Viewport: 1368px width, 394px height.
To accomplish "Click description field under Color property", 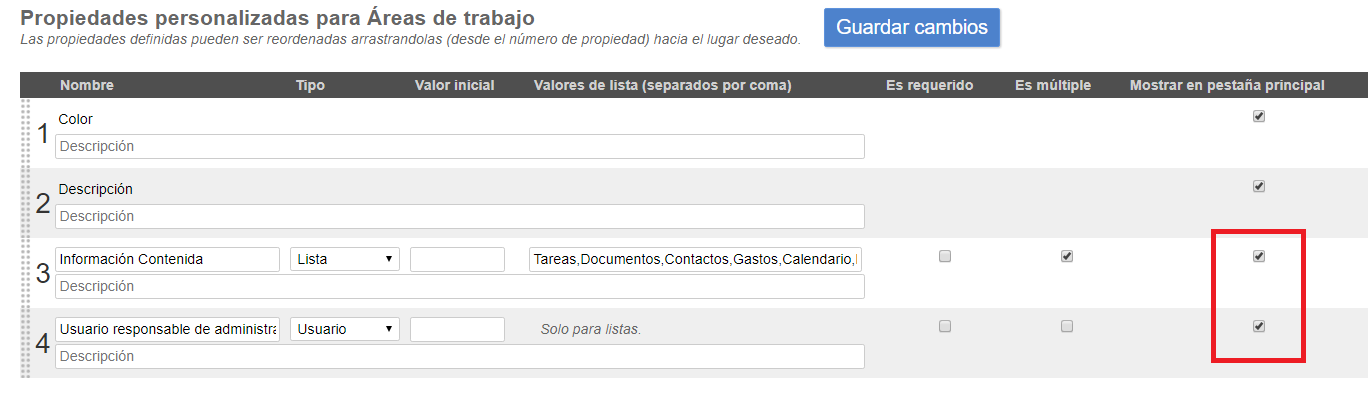I will tap(460, 146).
